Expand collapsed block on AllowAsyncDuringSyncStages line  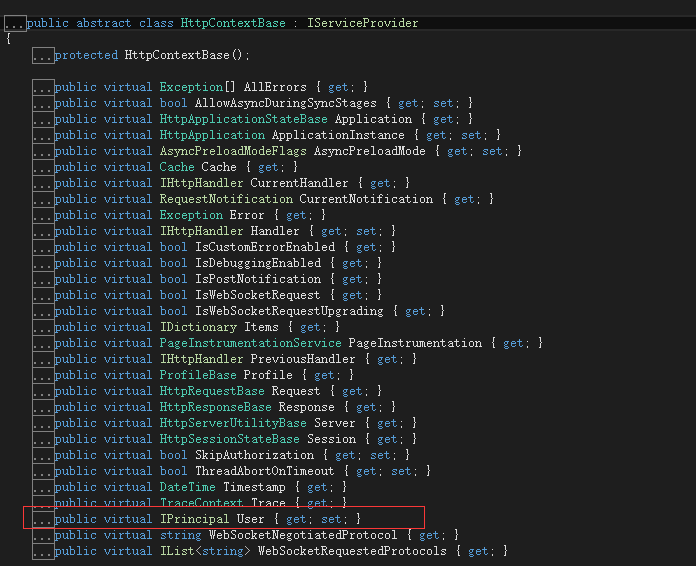(x=43, y=104)
